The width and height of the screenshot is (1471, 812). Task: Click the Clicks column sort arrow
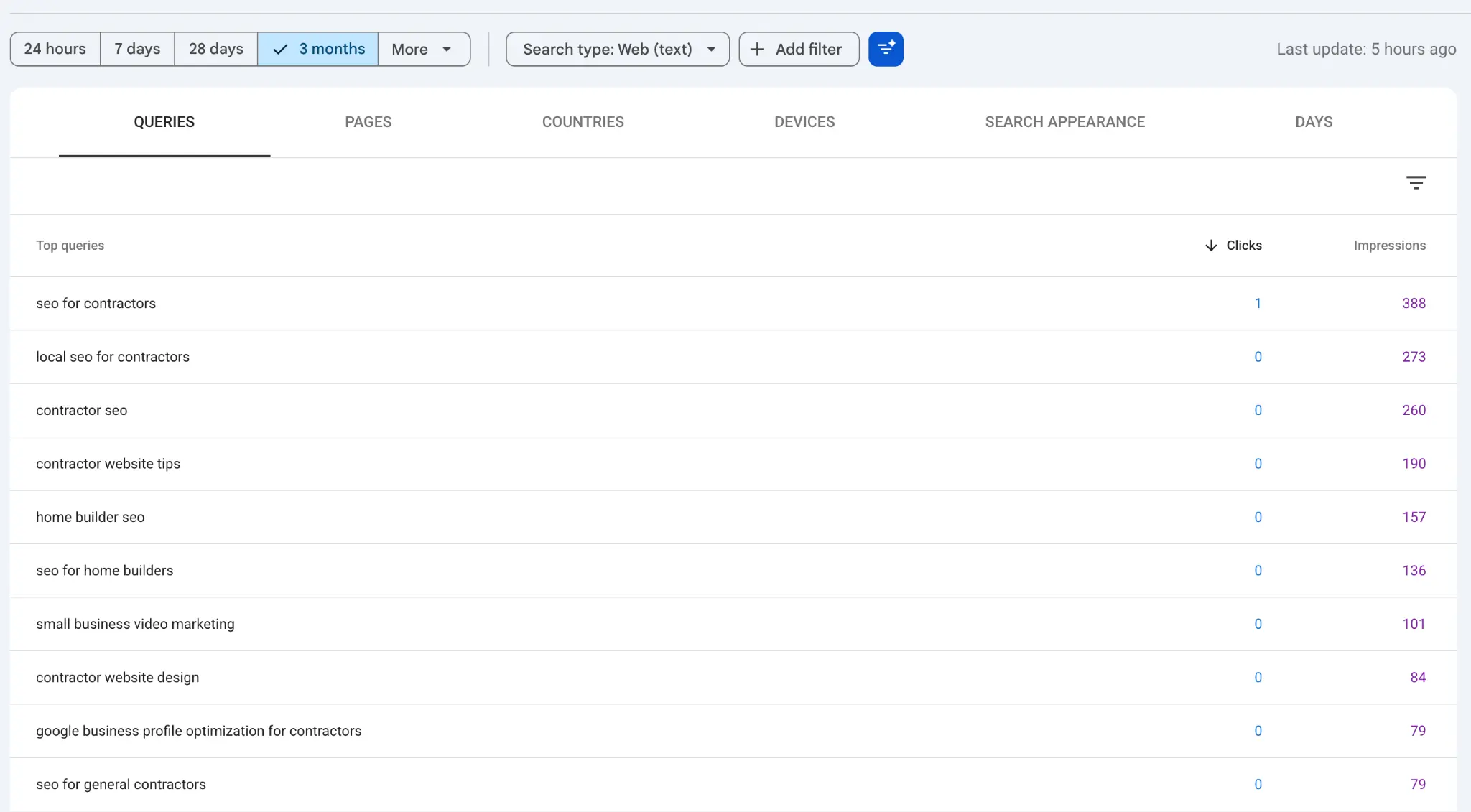coord(1211,246)
